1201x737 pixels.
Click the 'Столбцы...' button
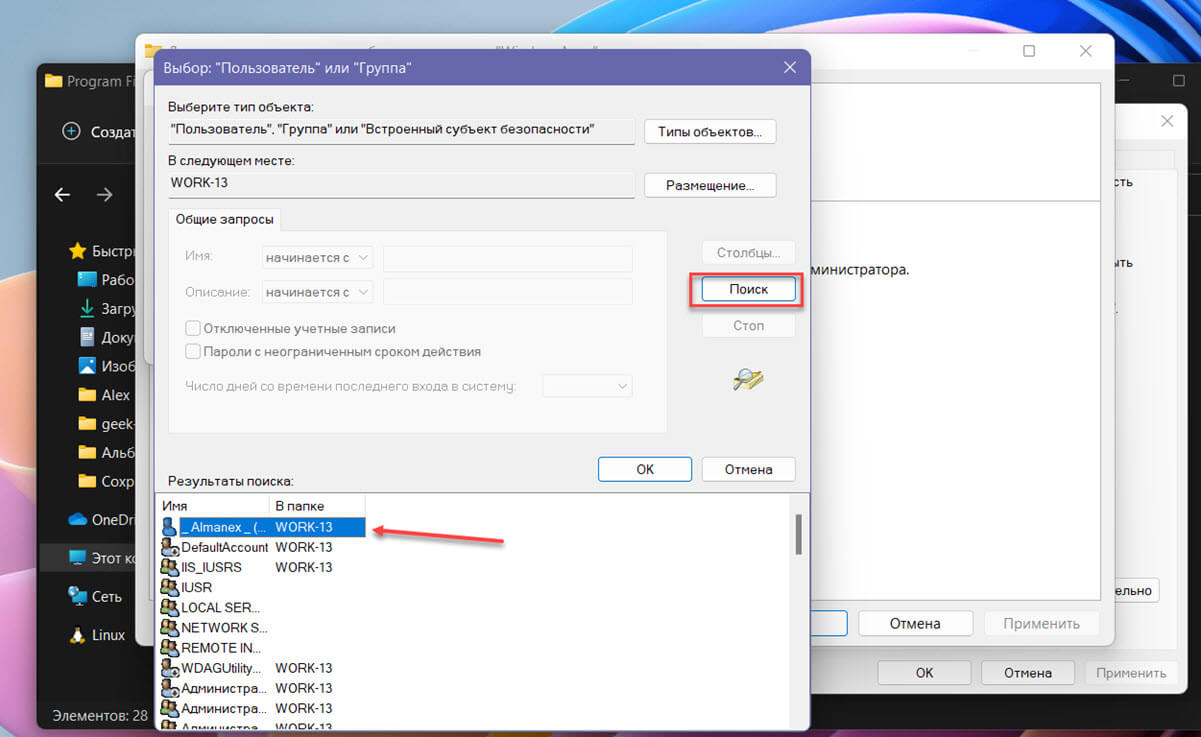pyautogui.click(x=748, y=253)
